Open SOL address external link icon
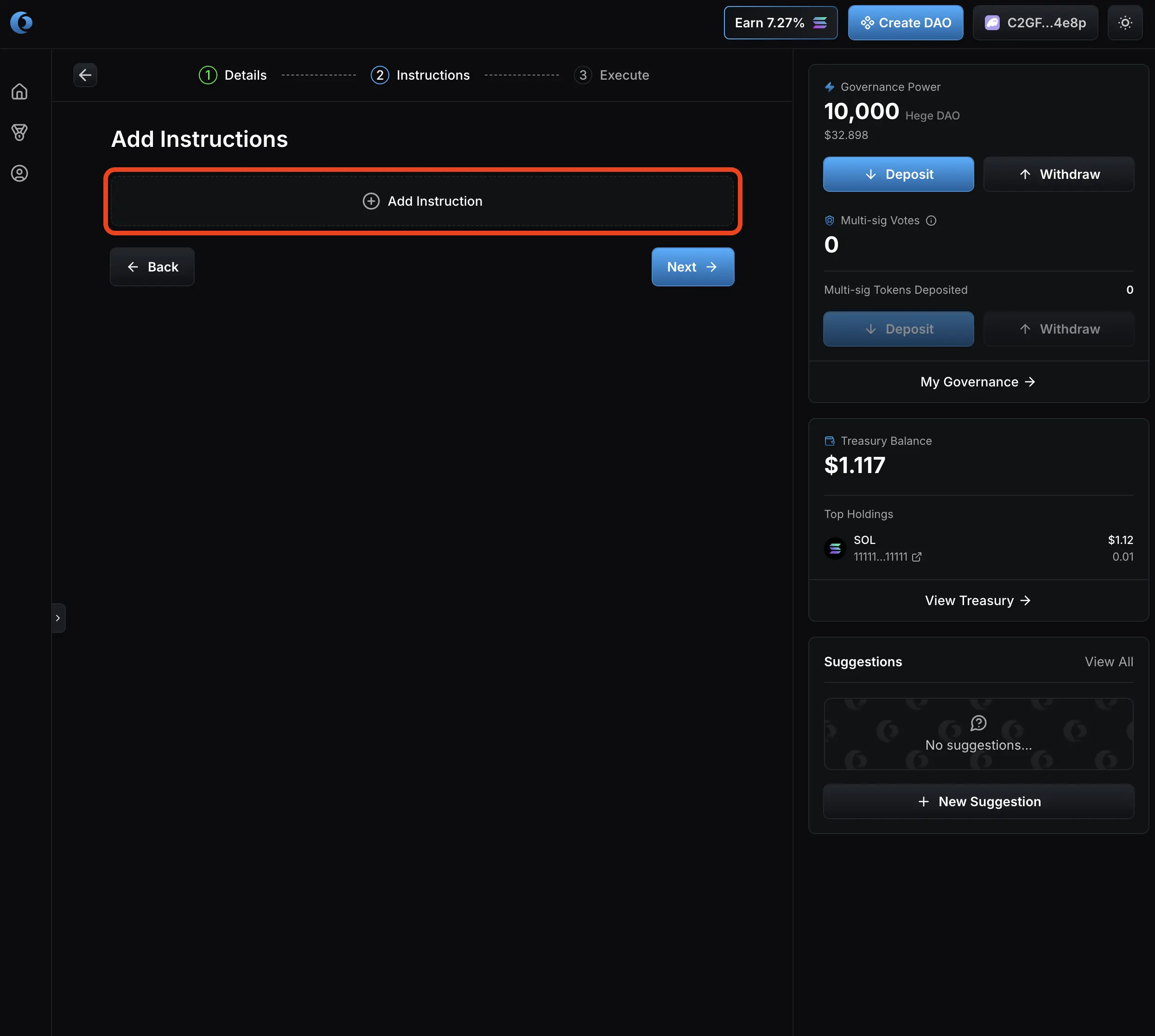 pos(916,557)
